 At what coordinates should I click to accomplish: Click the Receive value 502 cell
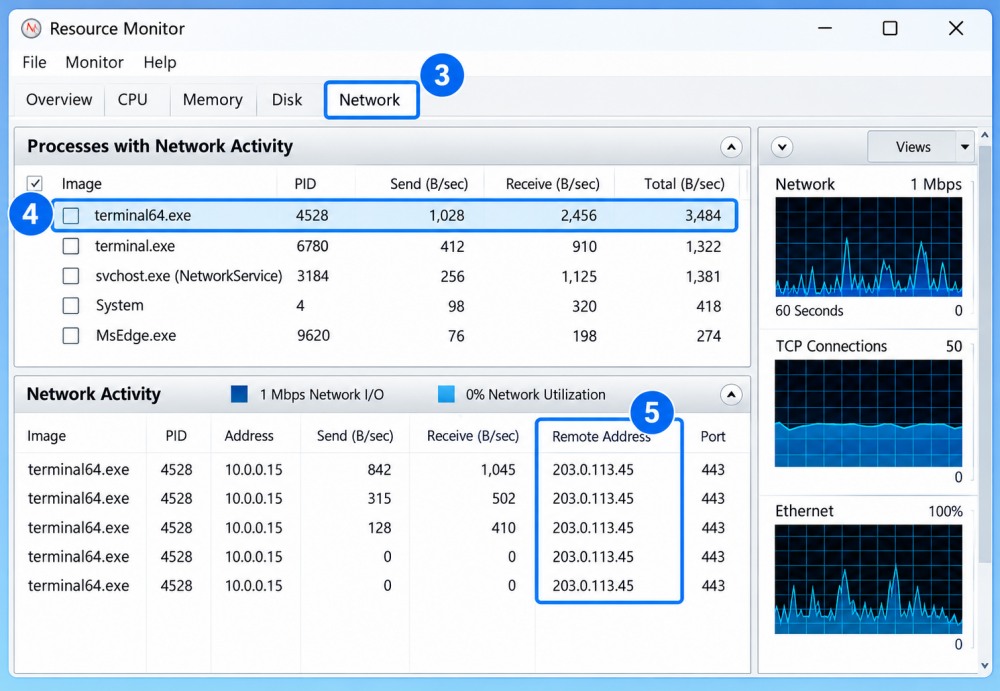[504, 499]
